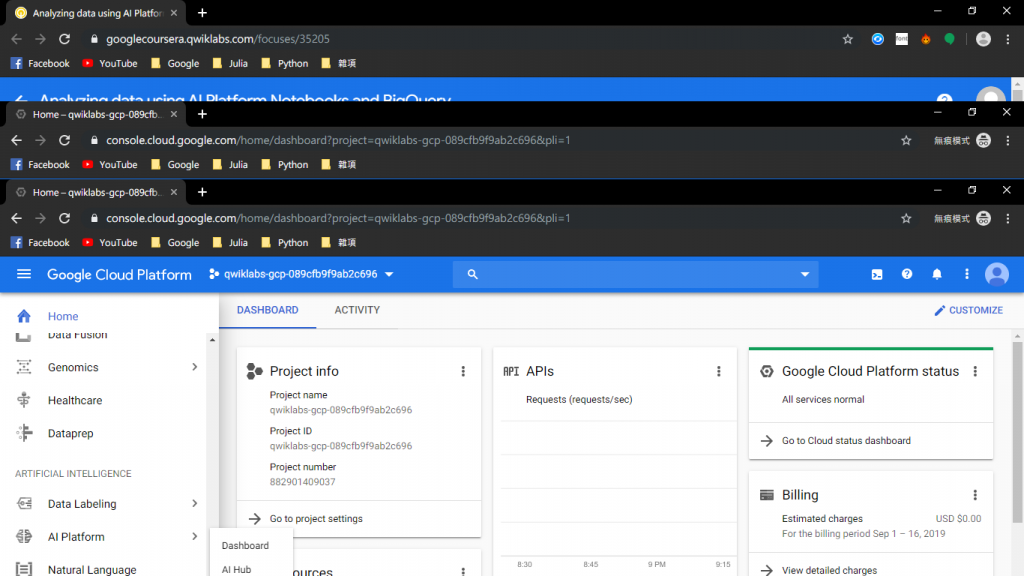Click the pencil icon next to Customize
Viewport: 1024px width, 576px height.
tap(939, 310)
